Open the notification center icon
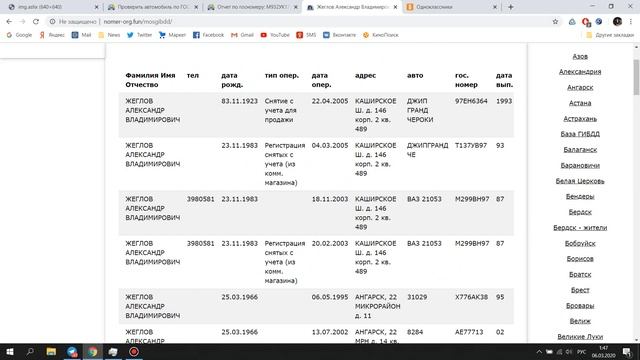This screenshot has height=360, width=640. [627, 352]
